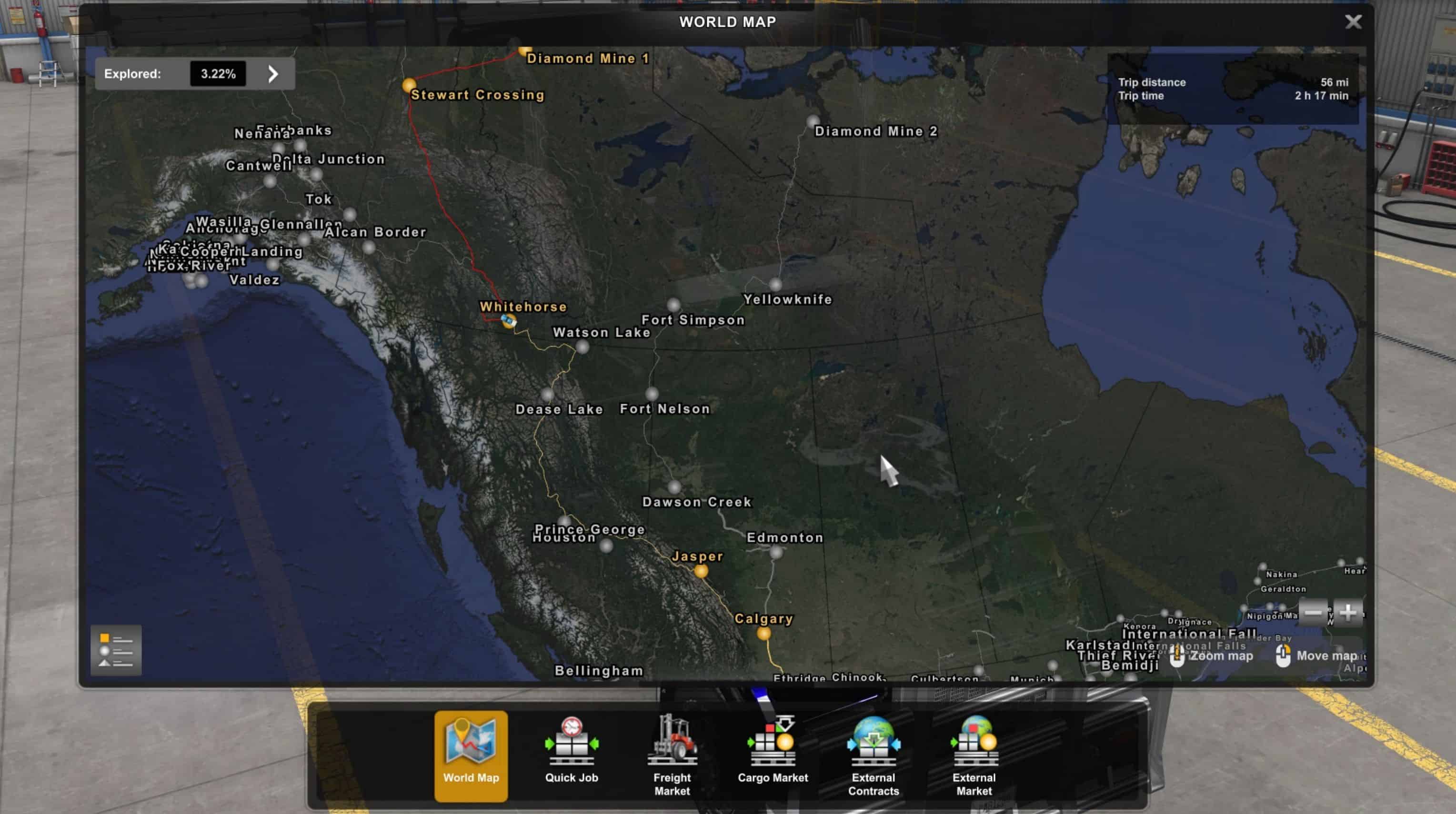The height and width of the screenshot is (814, 1456).
Task: Select the Stewart Crossing city marker
Action: (409, 85)
